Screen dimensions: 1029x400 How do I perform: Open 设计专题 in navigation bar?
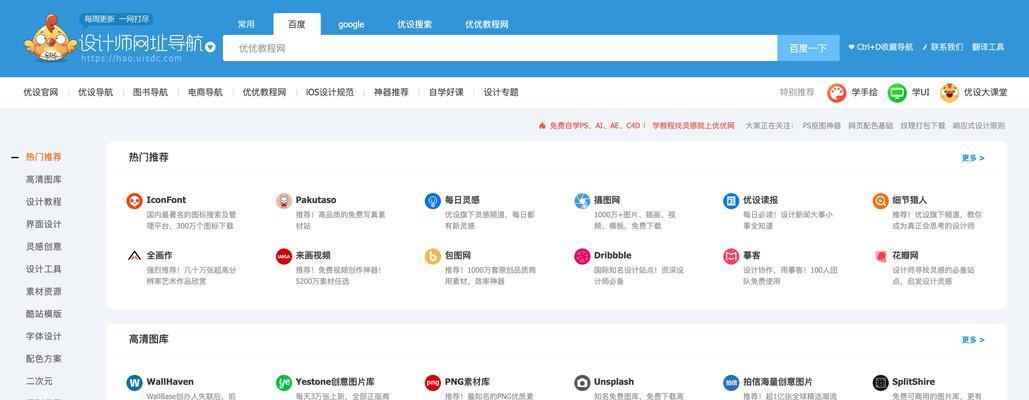coord(501,92)
